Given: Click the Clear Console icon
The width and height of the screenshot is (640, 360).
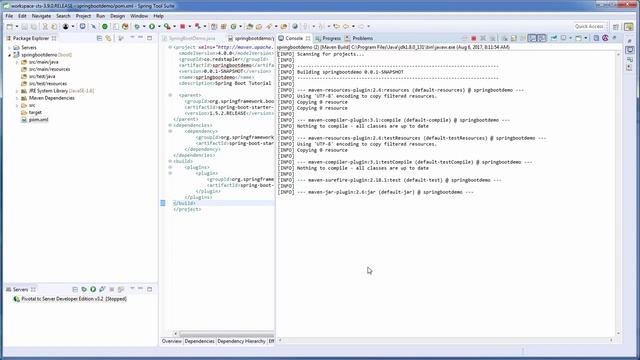Looking at the screenshot, I should pyautogui.click(x=504, y=38).
